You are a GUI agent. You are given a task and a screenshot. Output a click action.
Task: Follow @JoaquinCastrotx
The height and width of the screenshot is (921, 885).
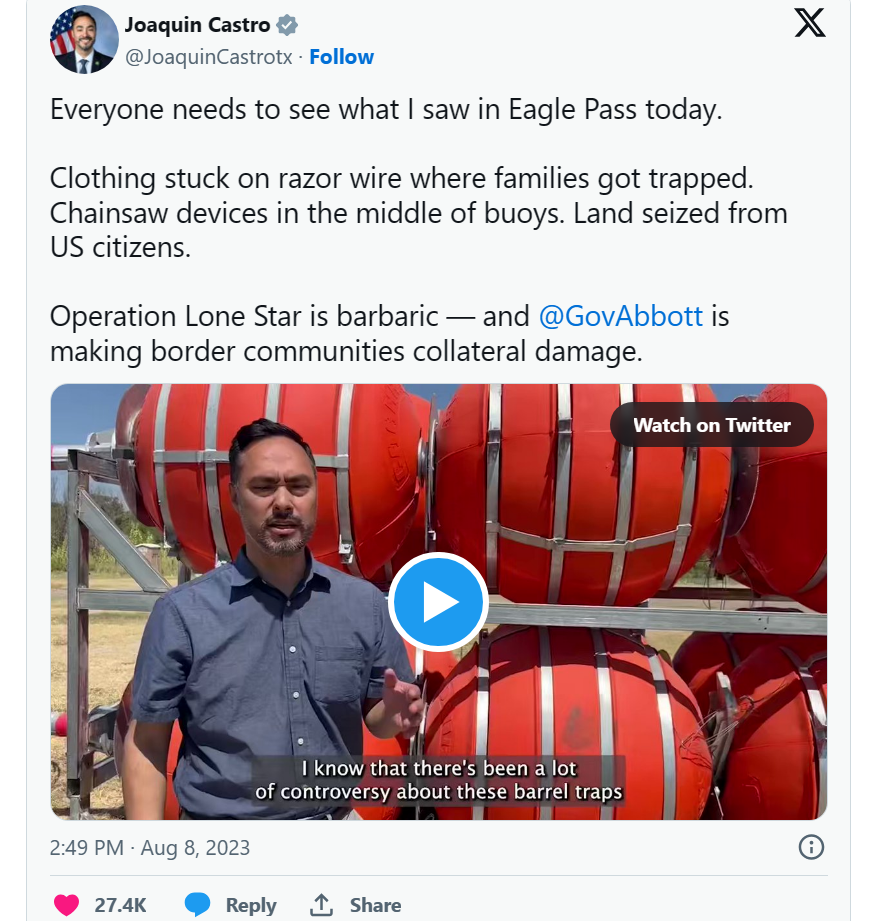coord(341,57)
